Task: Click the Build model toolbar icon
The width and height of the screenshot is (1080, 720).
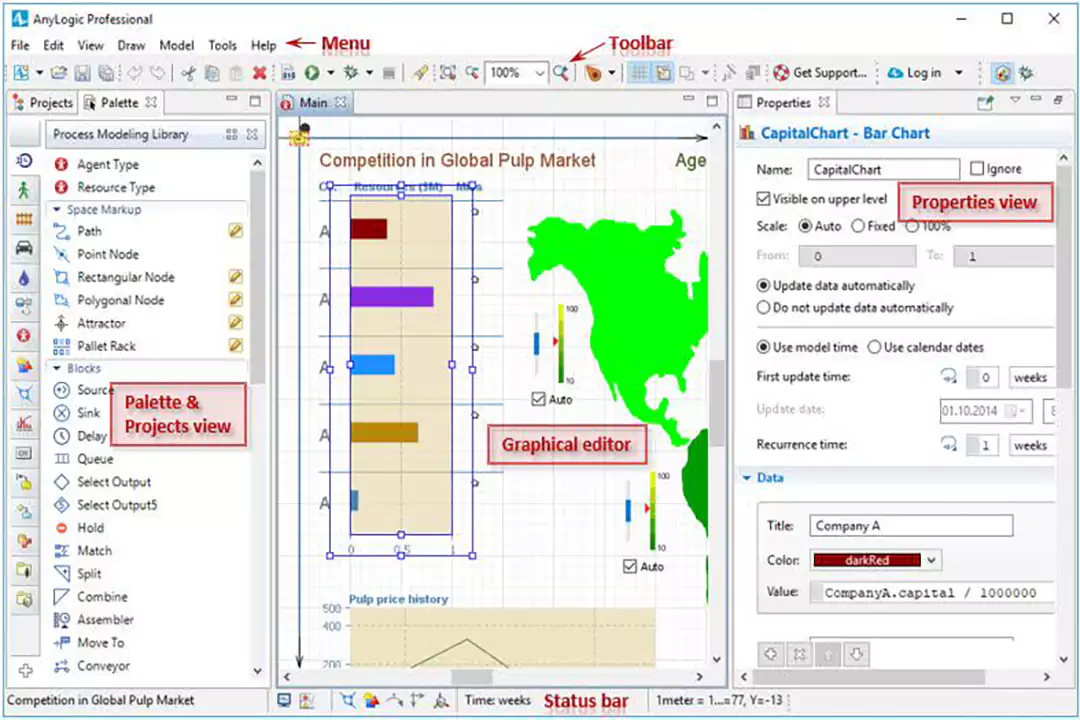Action: pyautogui.click(x=289, y=72)
